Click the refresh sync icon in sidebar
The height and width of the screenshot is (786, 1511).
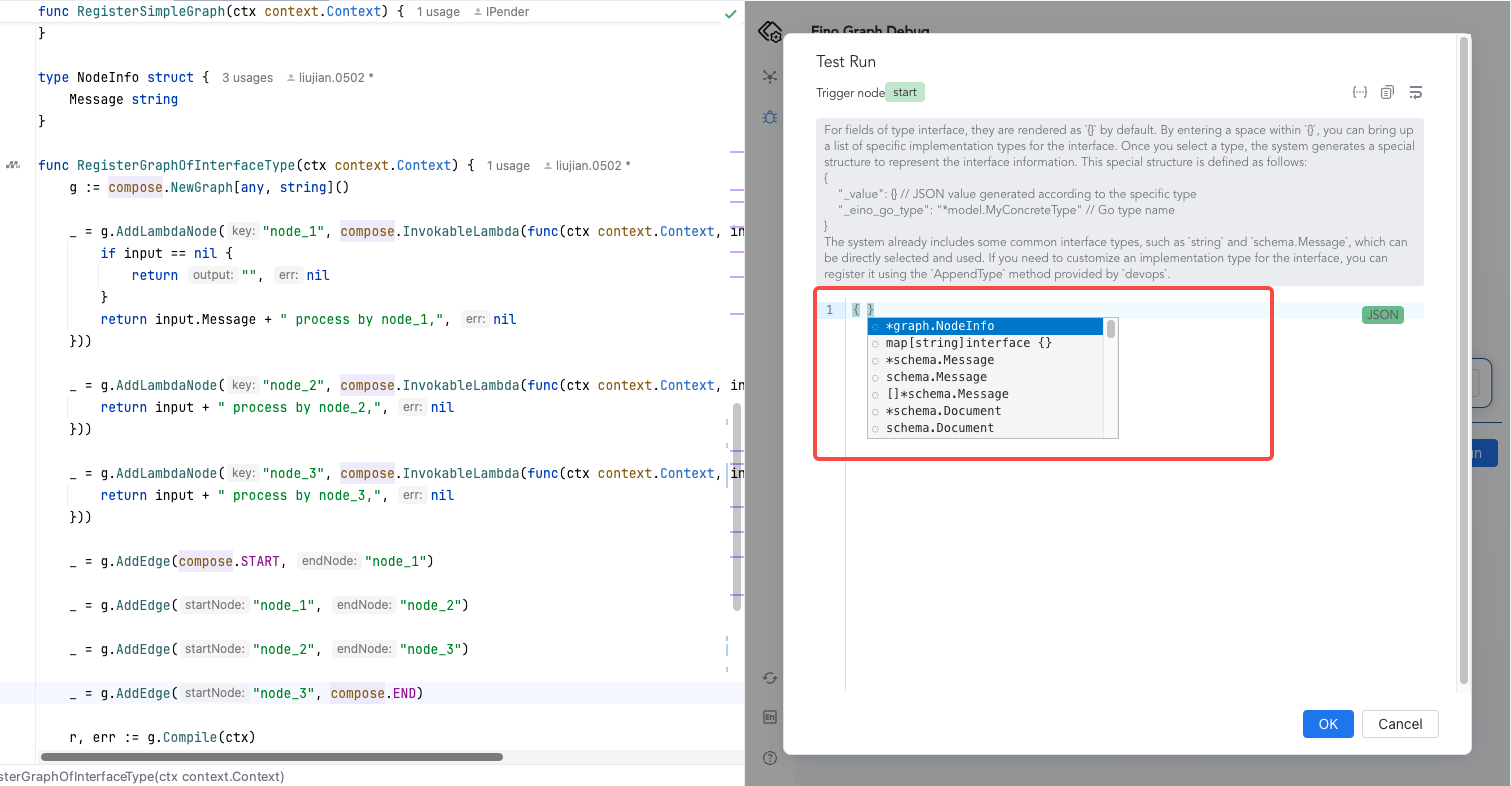[769, 678]
